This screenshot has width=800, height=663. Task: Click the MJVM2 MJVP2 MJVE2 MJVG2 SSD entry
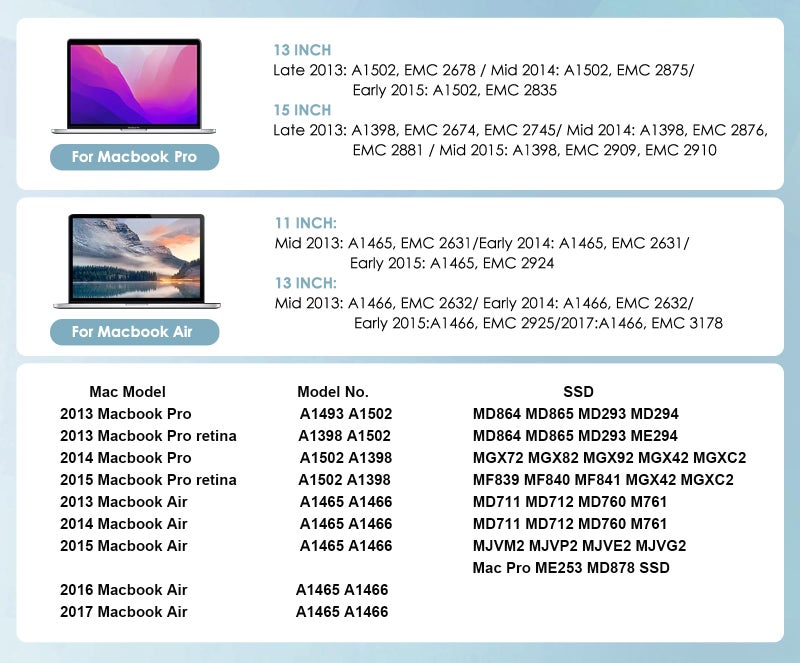point(580,546)
